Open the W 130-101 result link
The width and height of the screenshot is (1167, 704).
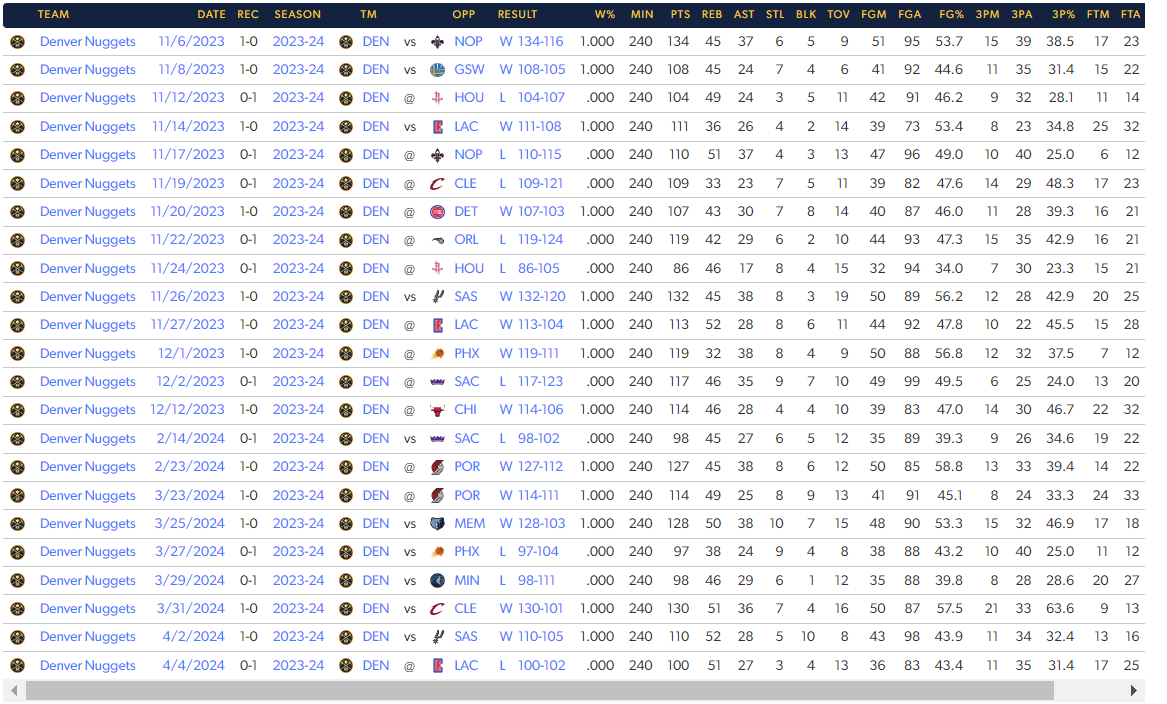(x=531, y=609)
